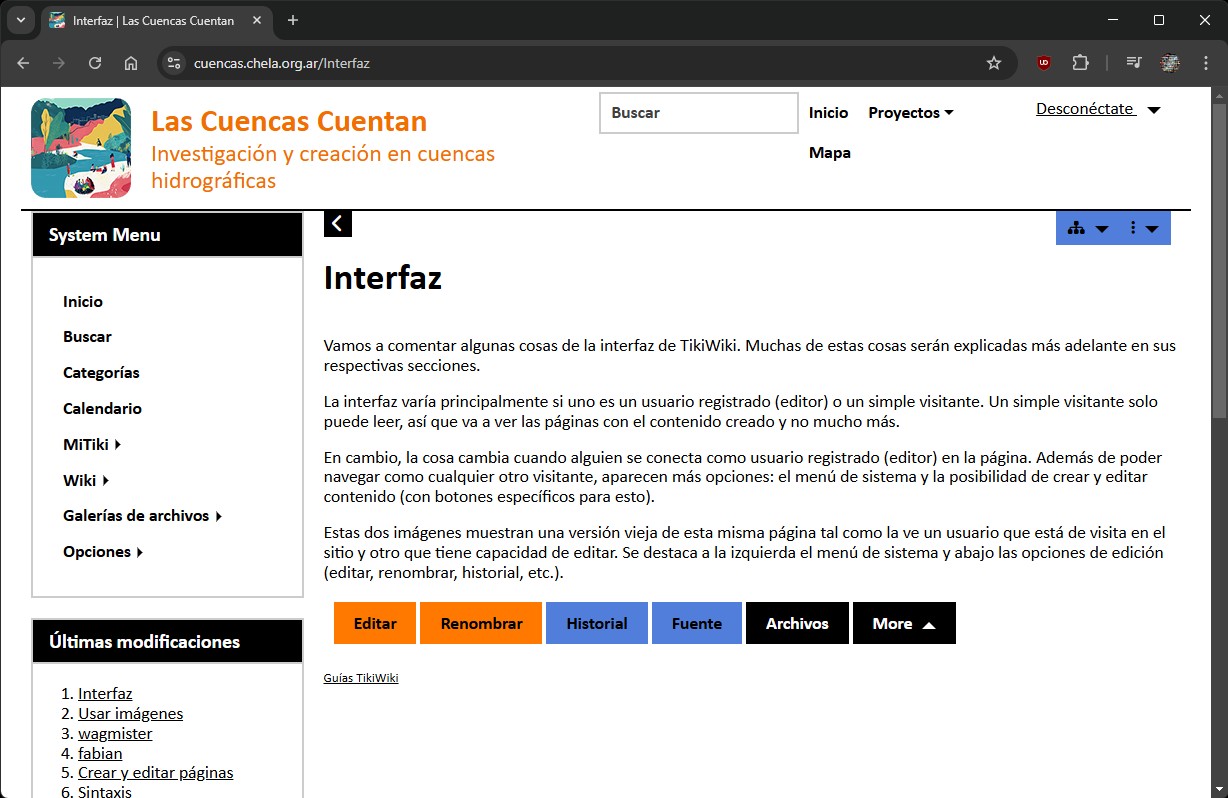Reload the page with the refresh icon
The height and width of the screenshot is (798, 1228).
click(95, 63)
